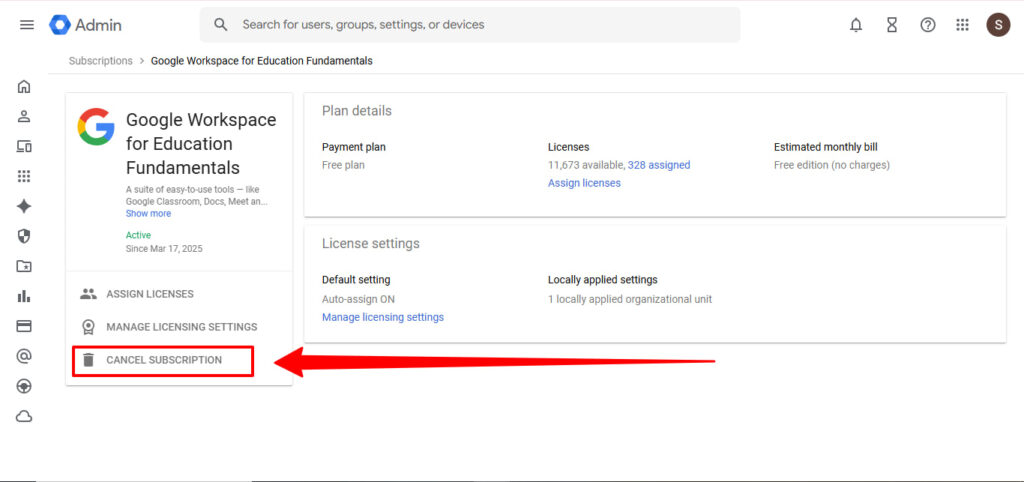Viewport: 1024px width, 482px height.
Task: Open Devices icon in left sidebar
Action: tap(24, 146)
